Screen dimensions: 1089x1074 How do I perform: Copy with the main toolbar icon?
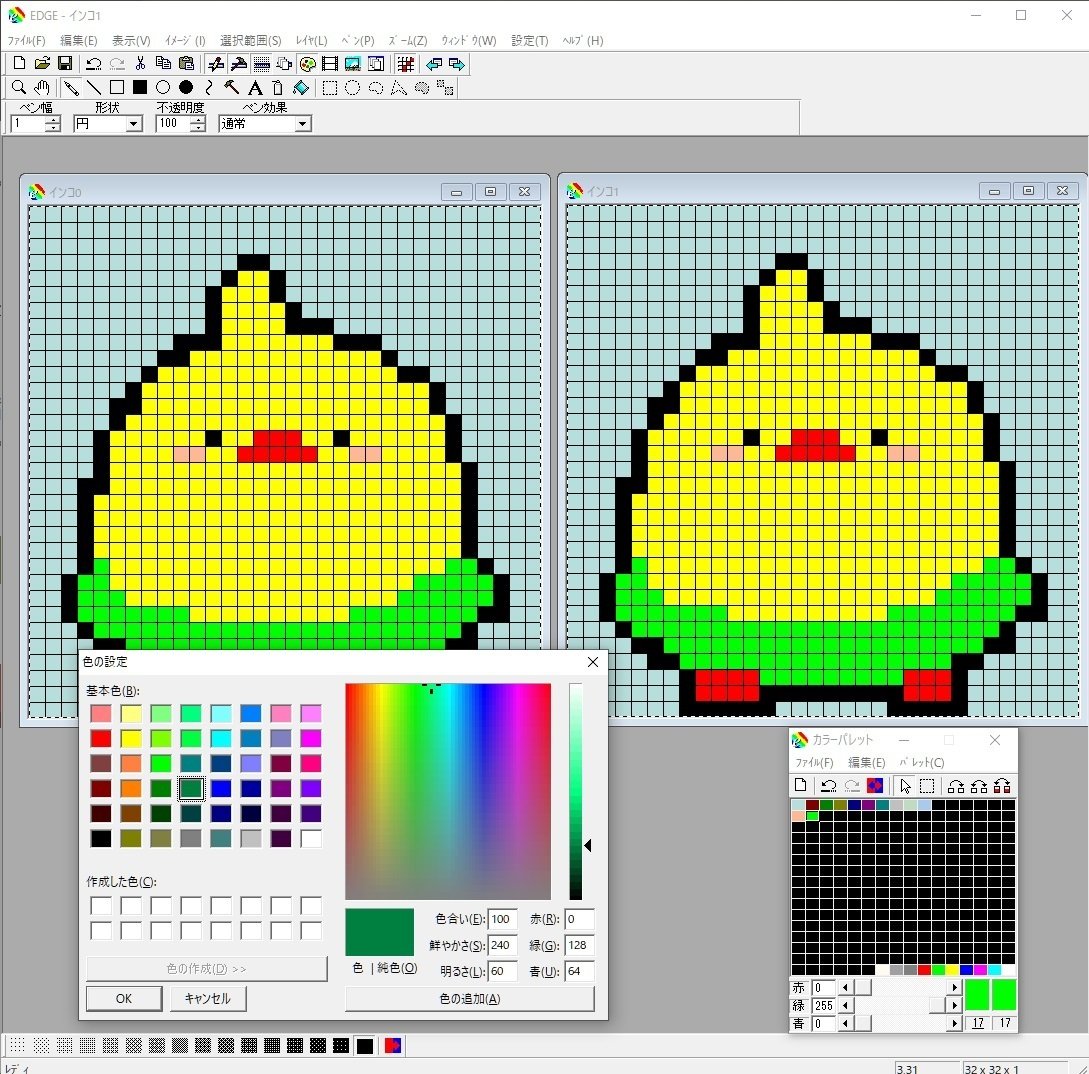[x=163, y=64]
